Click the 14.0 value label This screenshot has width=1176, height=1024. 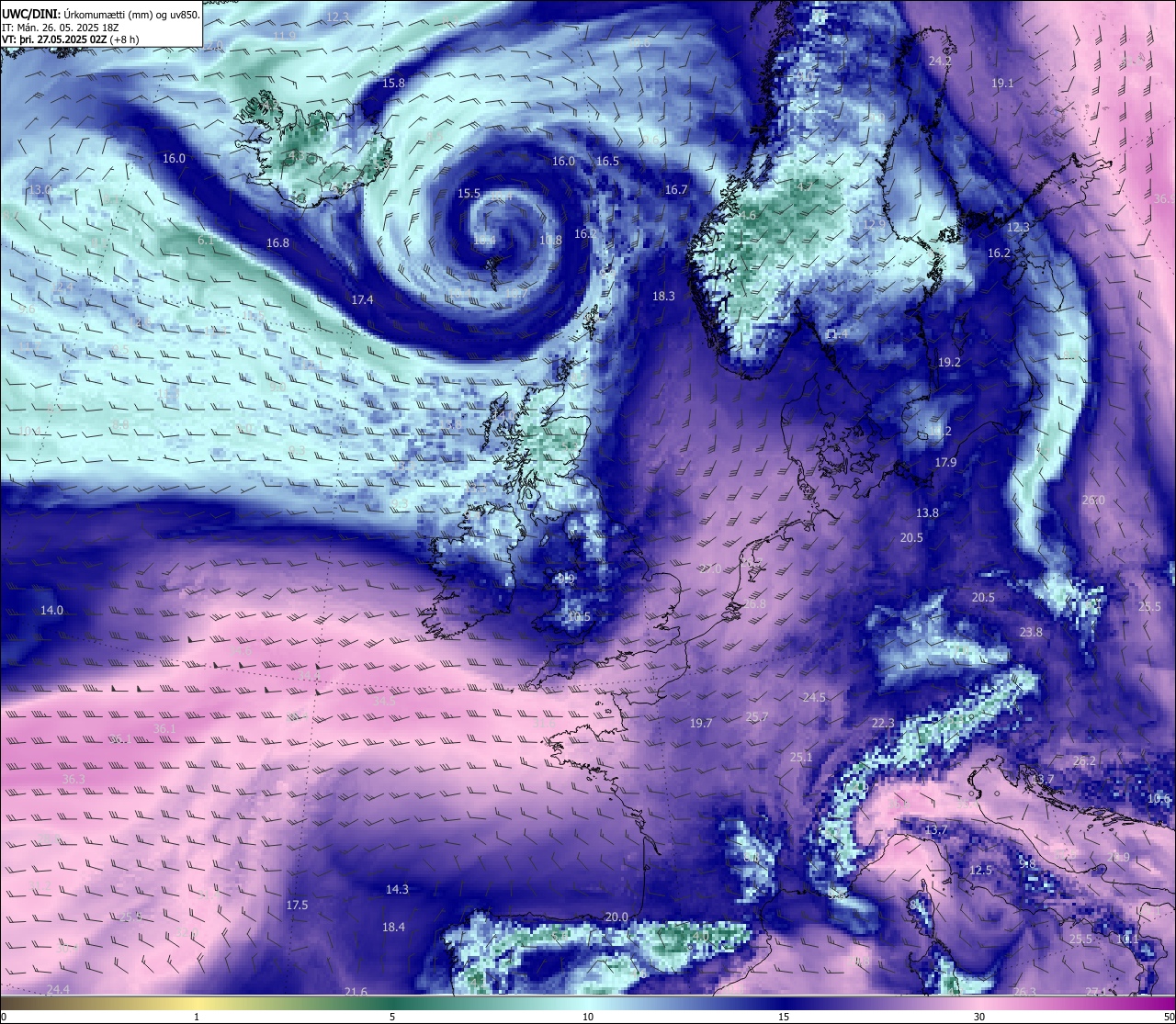pyautogui.click(x=51, y=610)
